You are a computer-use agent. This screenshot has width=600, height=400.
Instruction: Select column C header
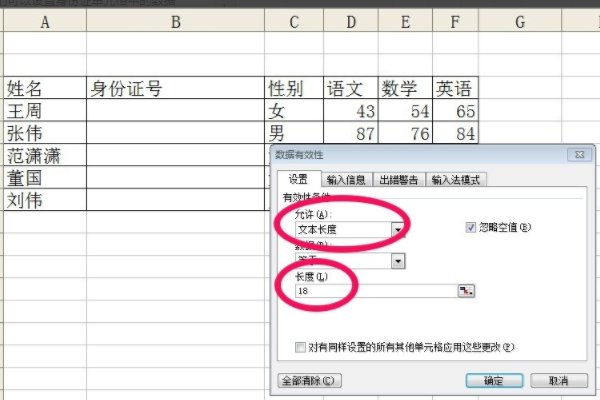[294, 22]
